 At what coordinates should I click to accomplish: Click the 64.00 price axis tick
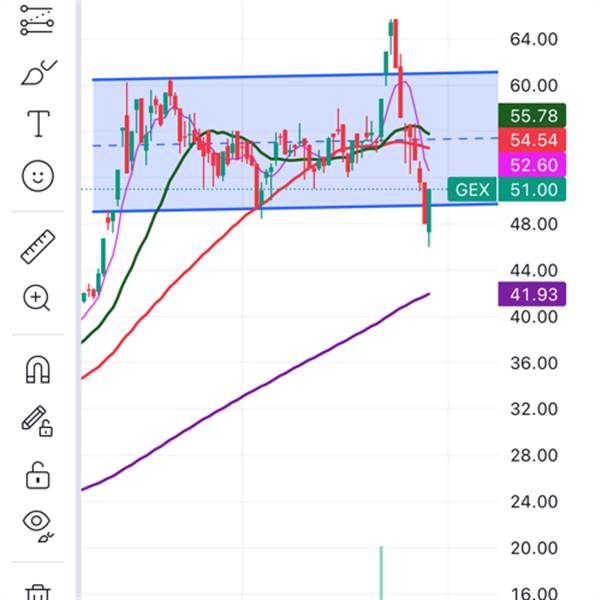[x=533, y=39]
